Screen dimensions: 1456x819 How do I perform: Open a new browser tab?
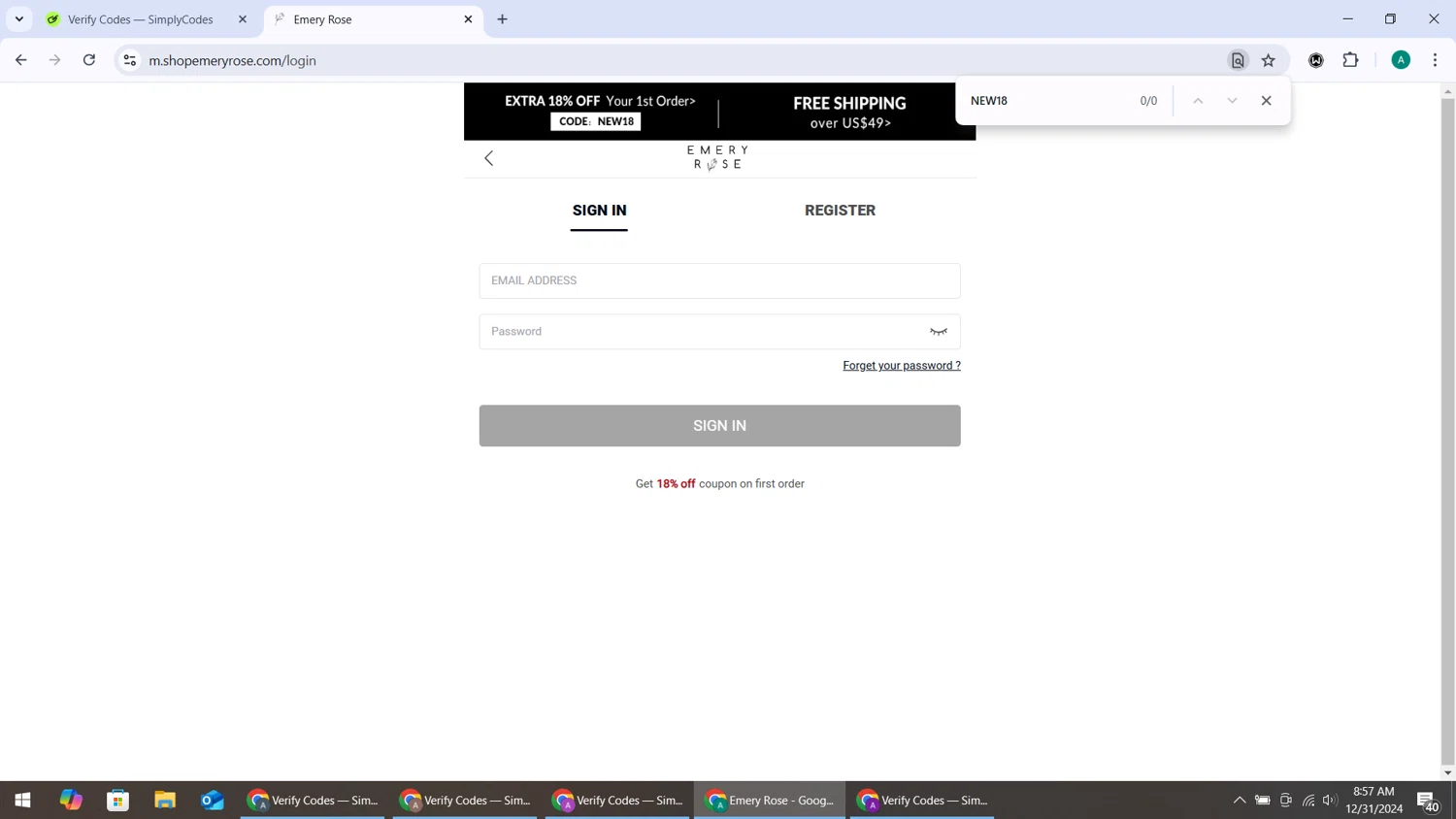coord(503,19)
